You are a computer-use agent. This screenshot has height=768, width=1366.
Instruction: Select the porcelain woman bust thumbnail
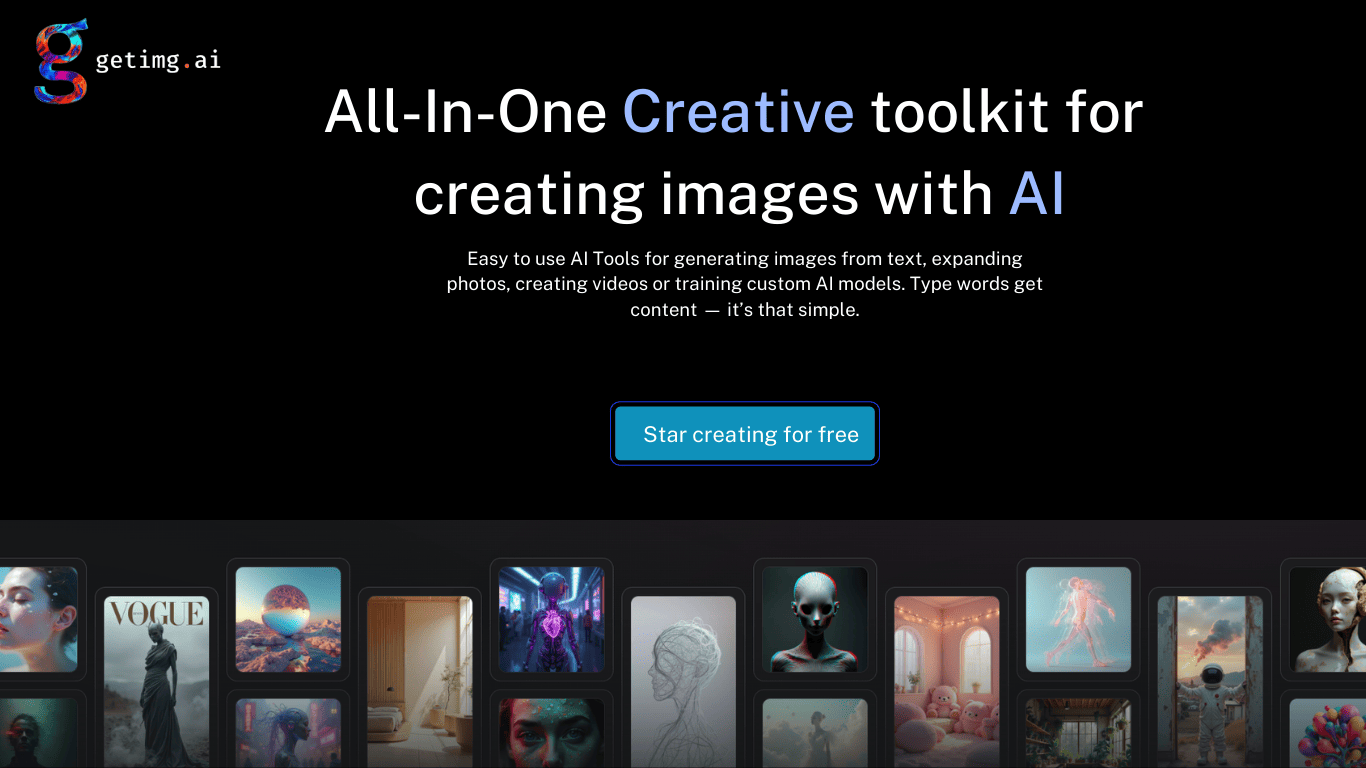click(x=1327, y=619)
